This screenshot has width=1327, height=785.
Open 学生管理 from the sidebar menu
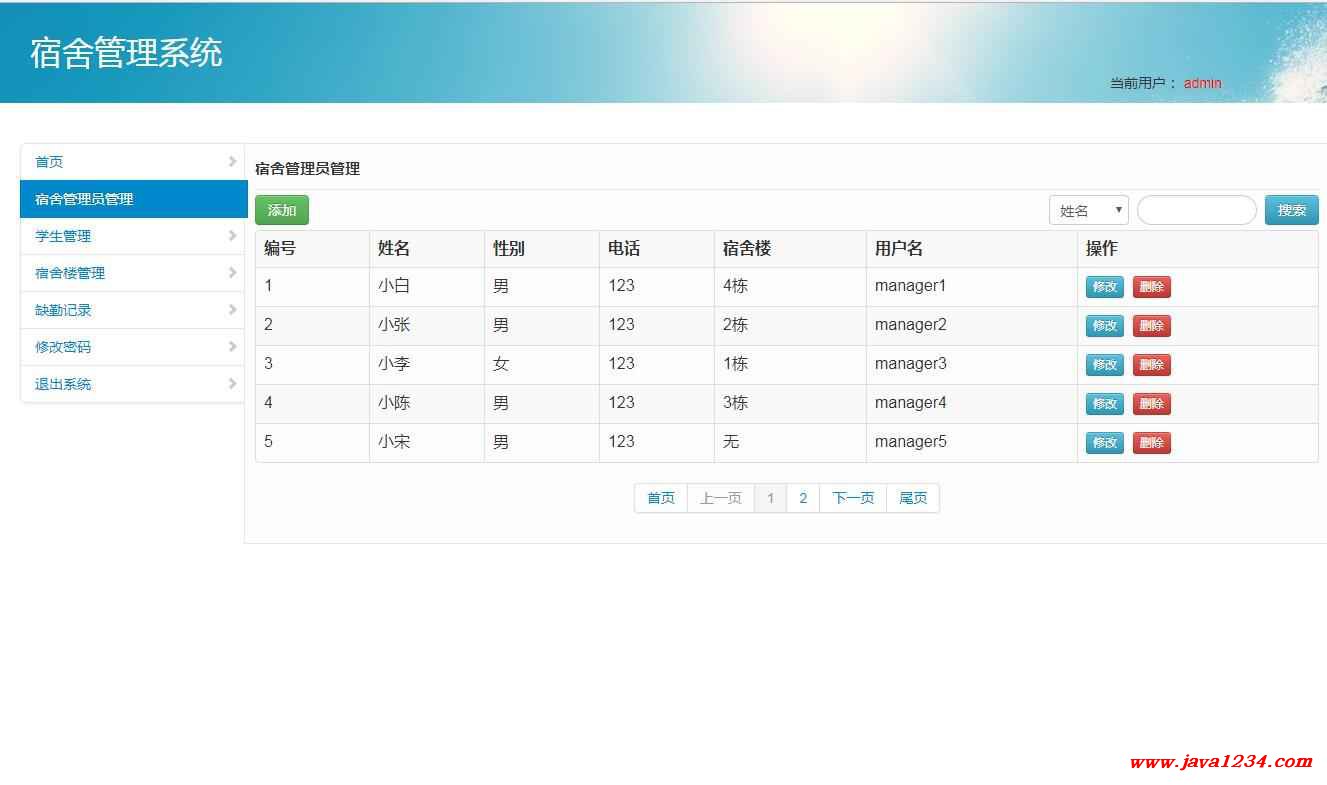point(63,236)
